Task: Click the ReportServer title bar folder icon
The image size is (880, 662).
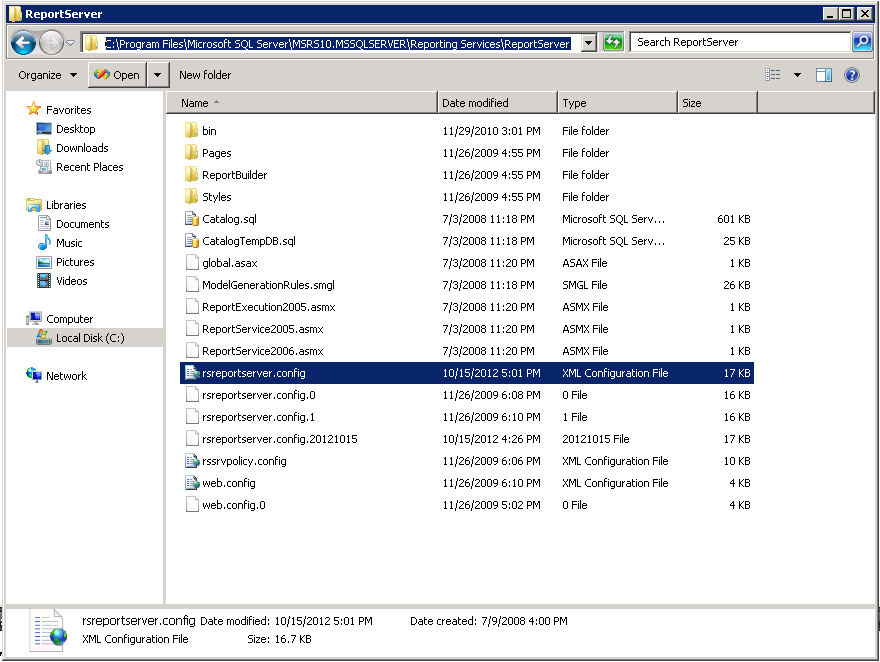Action: 15,14
